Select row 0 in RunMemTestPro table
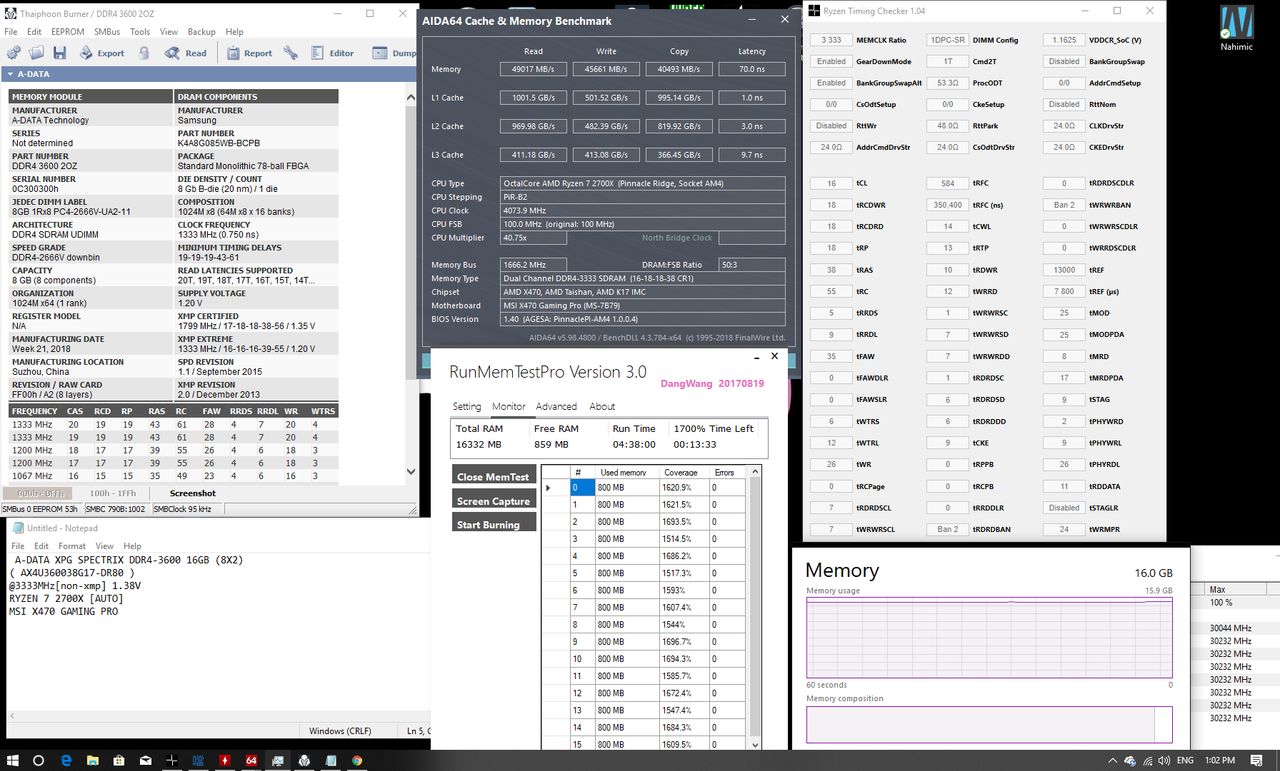1280x771 pixels. pyautogui.click(x=645, y=488)
